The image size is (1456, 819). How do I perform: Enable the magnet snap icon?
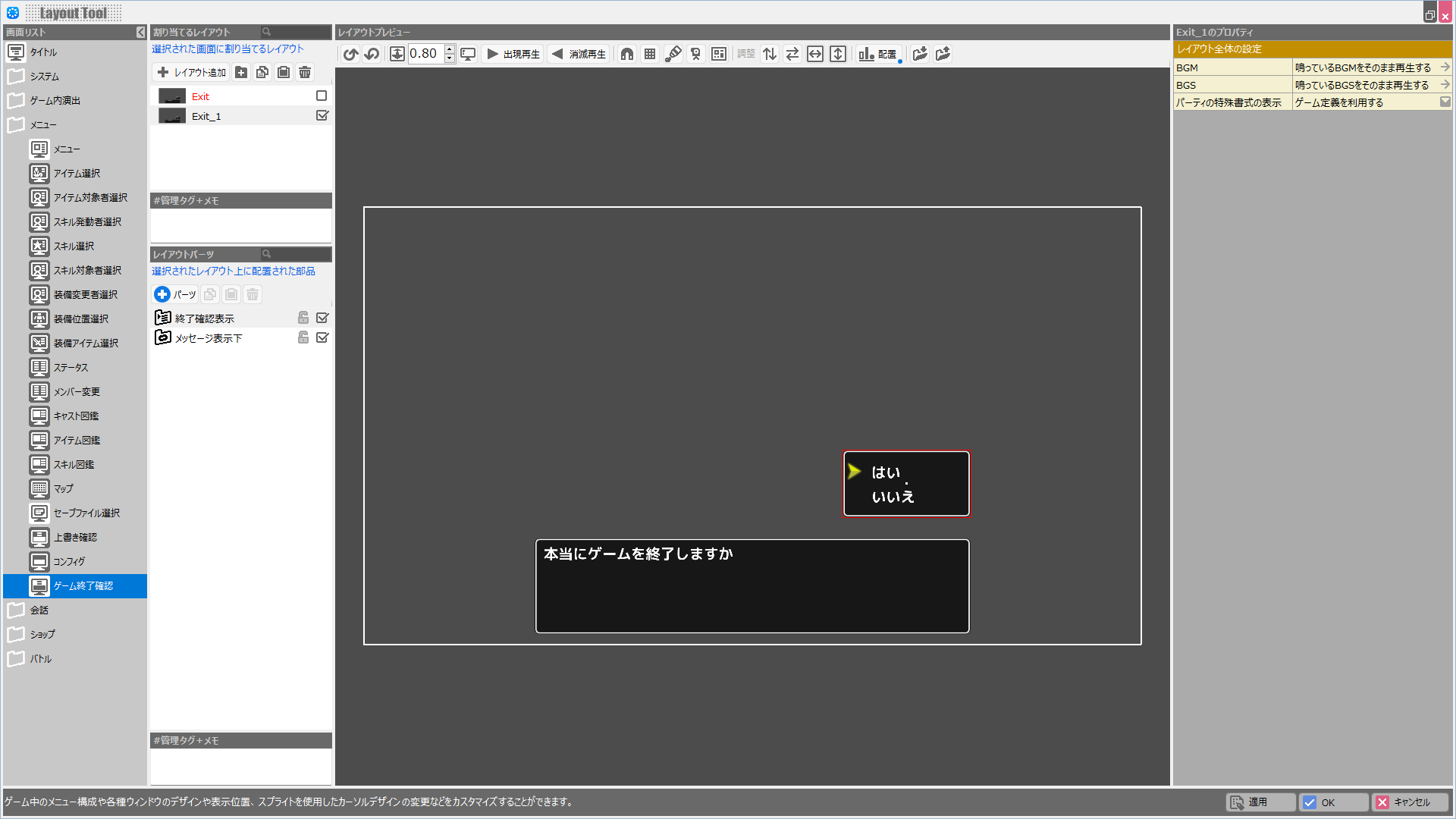[627, 54]
